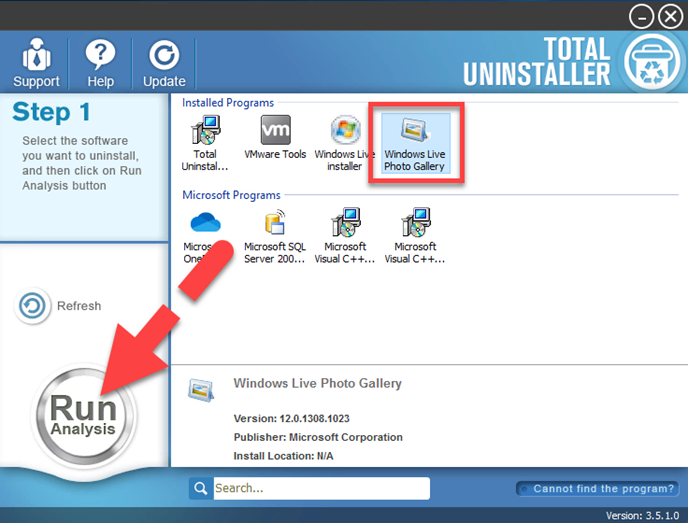Click Publisher: Microsoft Corporation text
The width and height of the screenshot is (688, 523).
pyautogui.click(x=318, y=437)
